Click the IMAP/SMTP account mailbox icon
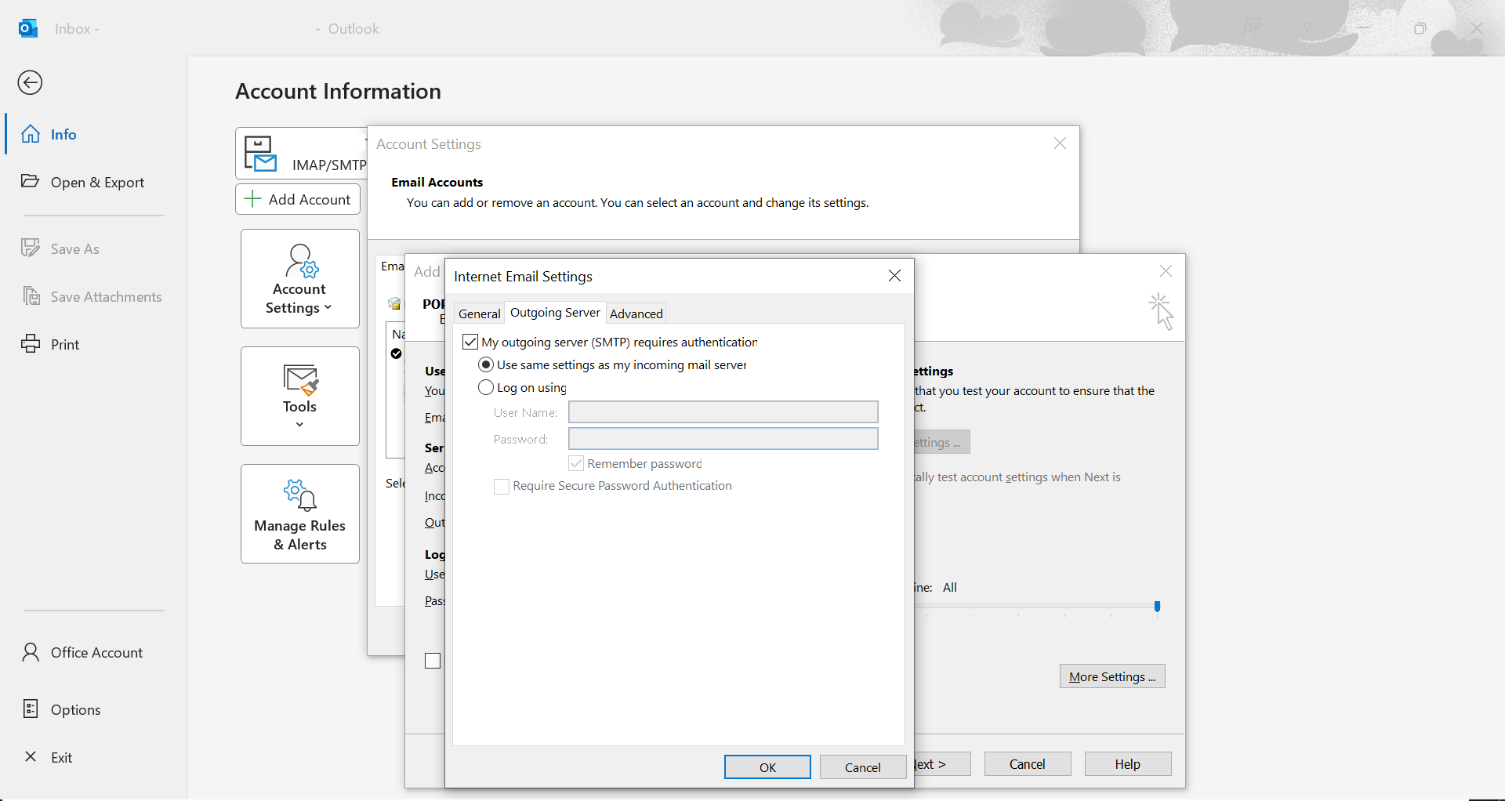1512x801 pixels. (260, 154)
